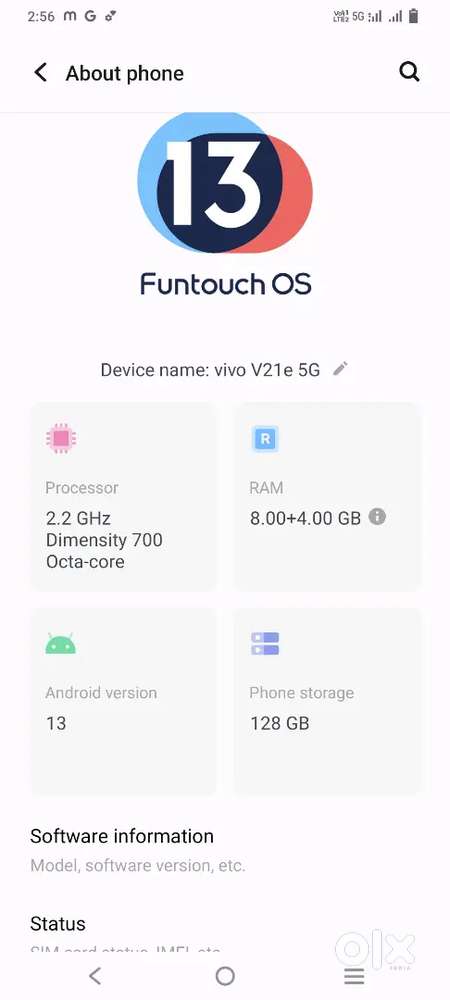Tap the Device name vivo V21e 5G text
This screenshot has width=450, height=1000.
210,369
